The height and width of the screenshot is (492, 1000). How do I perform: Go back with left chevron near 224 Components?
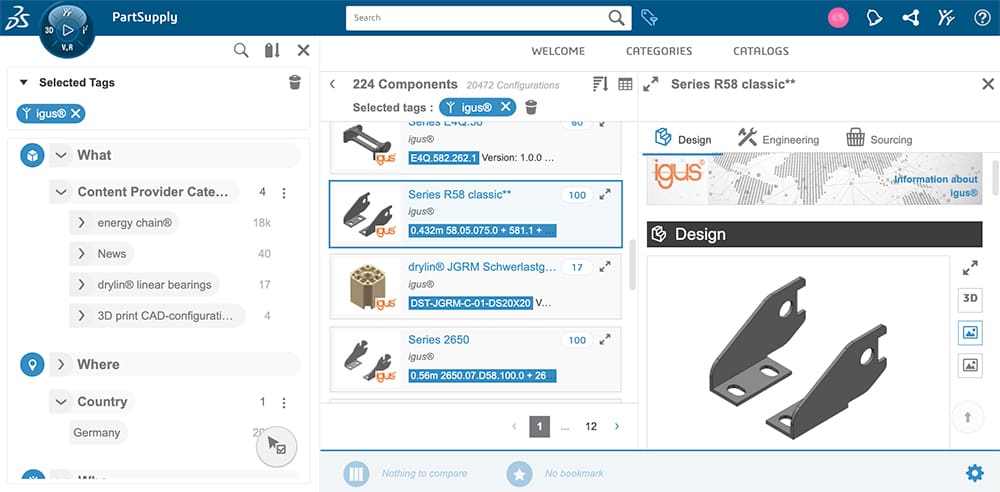click(x=332, y=84)
